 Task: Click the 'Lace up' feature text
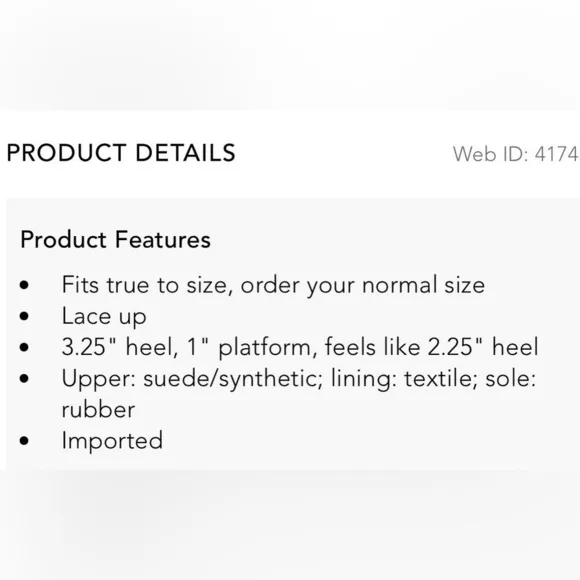[x=104, y=316]
